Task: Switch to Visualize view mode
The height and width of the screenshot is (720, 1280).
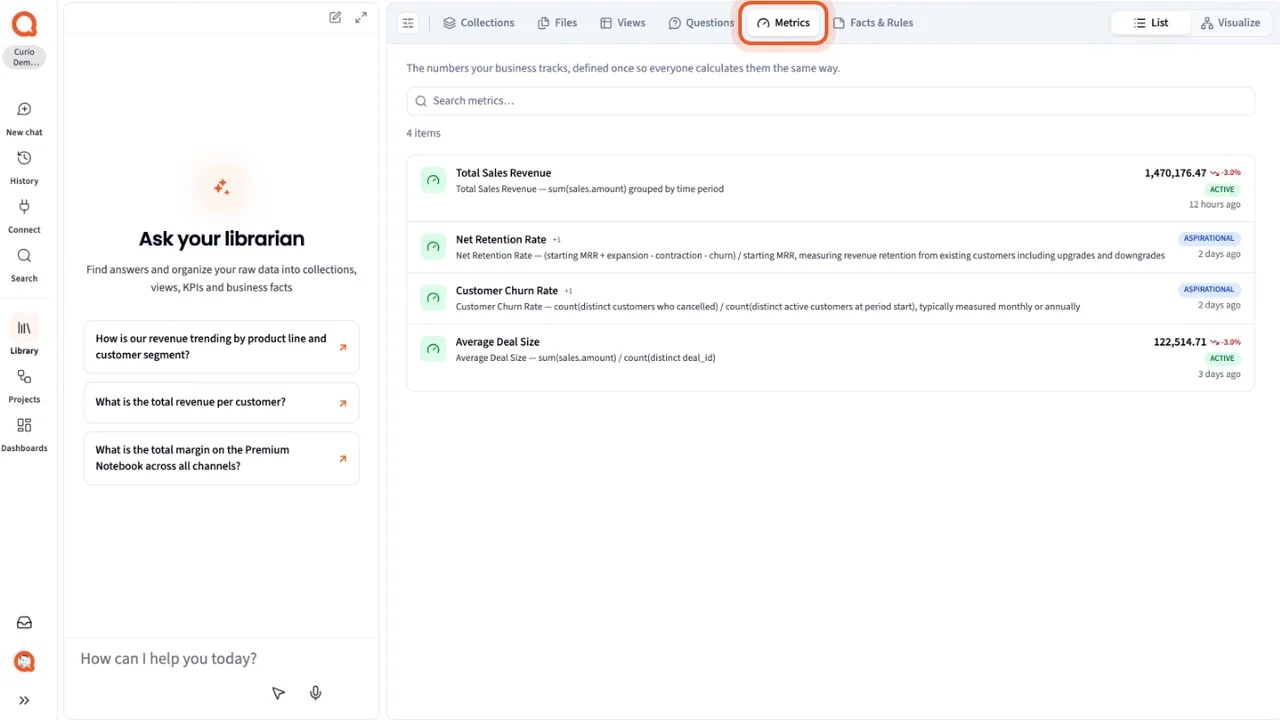Action: tap(1230, 23)
